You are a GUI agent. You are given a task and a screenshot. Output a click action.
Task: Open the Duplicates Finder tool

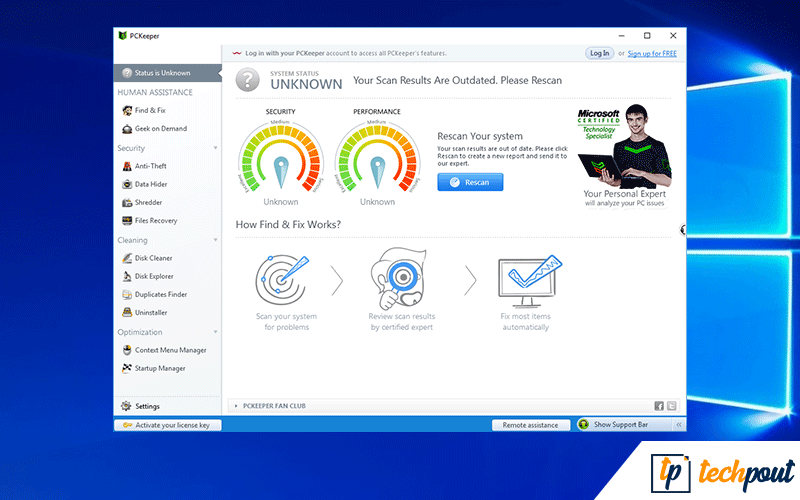pos(160,294)
